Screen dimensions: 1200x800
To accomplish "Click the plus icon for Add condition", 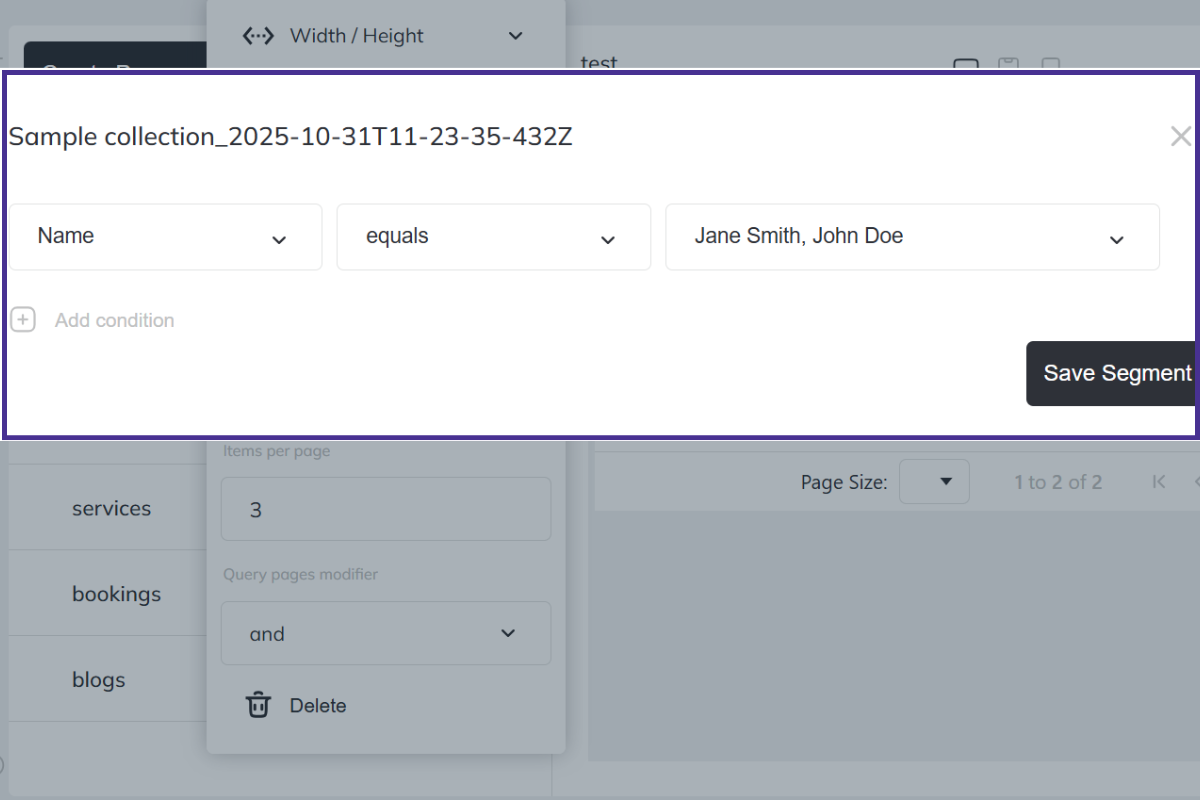I will [23, 320].
